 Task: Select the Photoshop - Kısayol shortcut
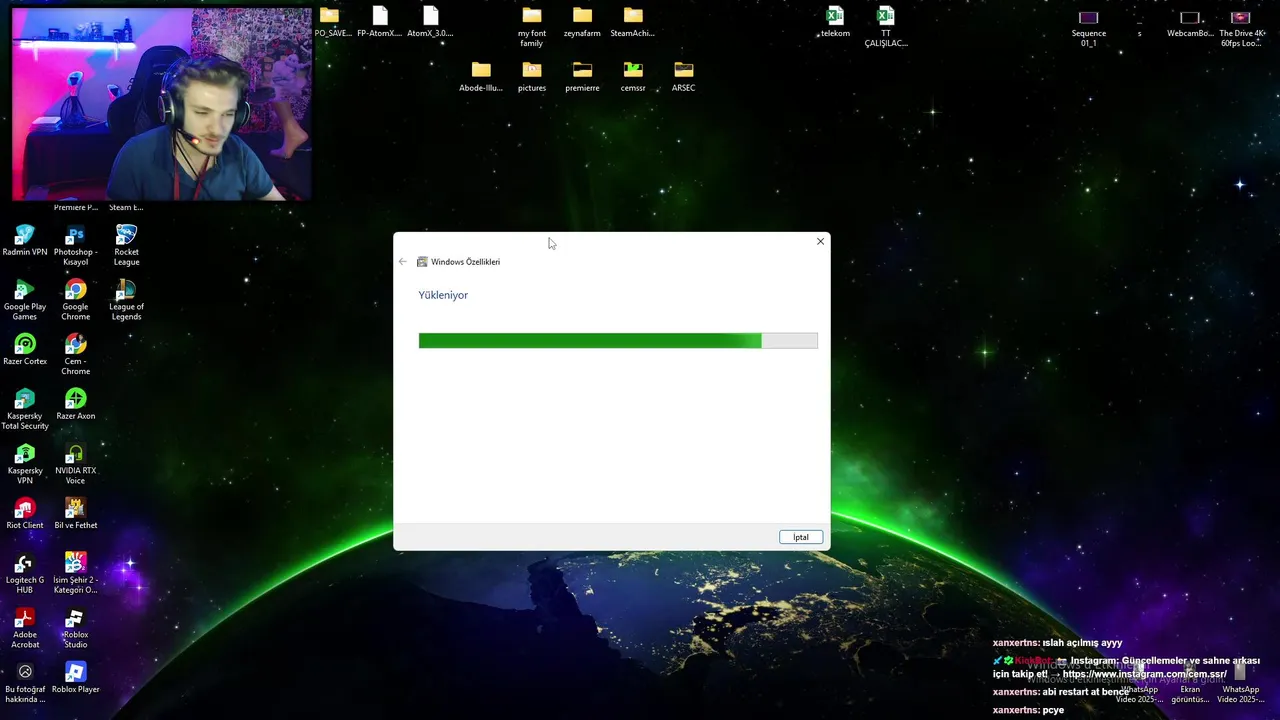coord(75,245)
